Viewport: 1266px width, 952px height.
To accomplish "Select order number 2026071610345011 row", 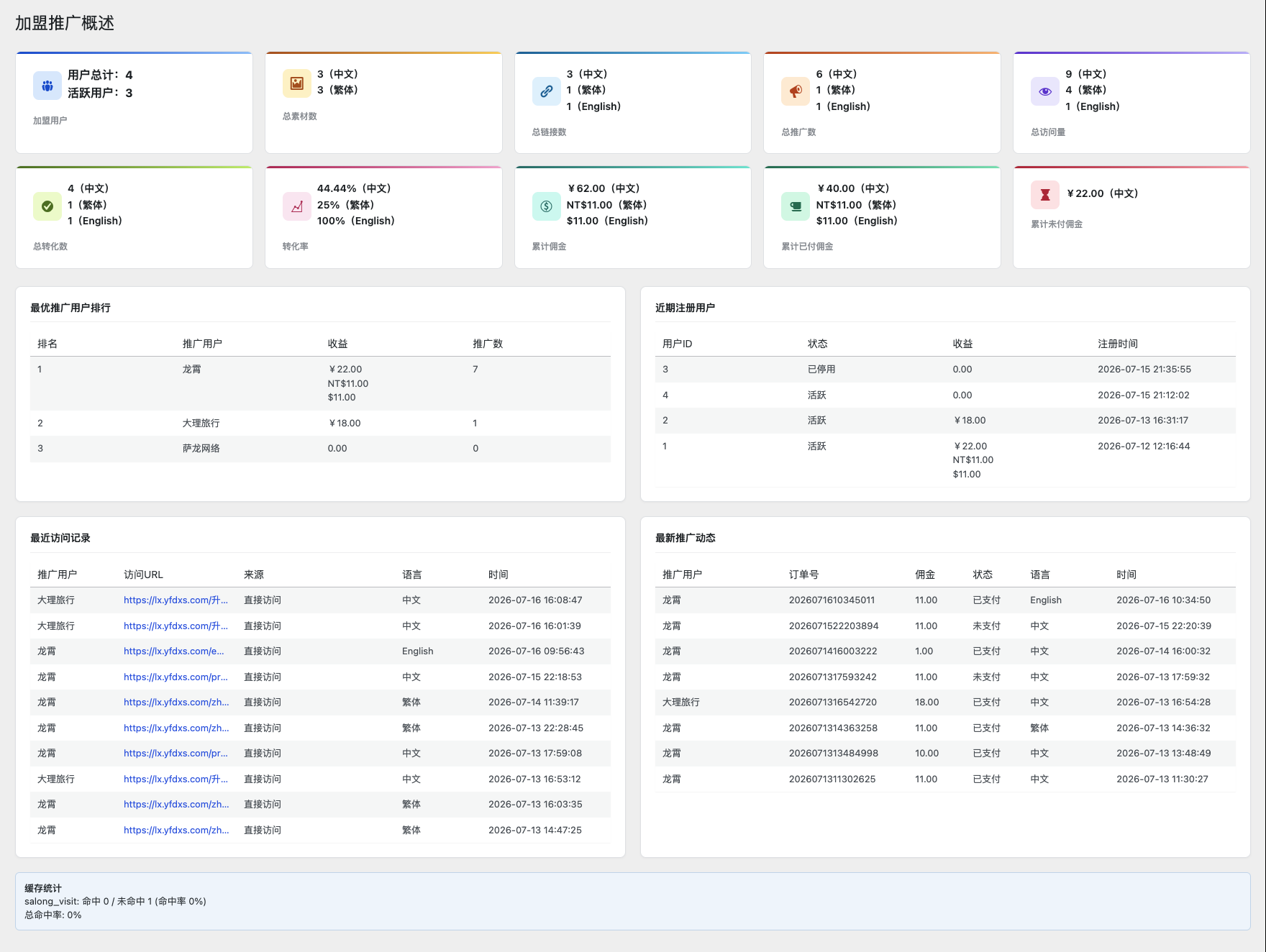I will tap(945, 600).
